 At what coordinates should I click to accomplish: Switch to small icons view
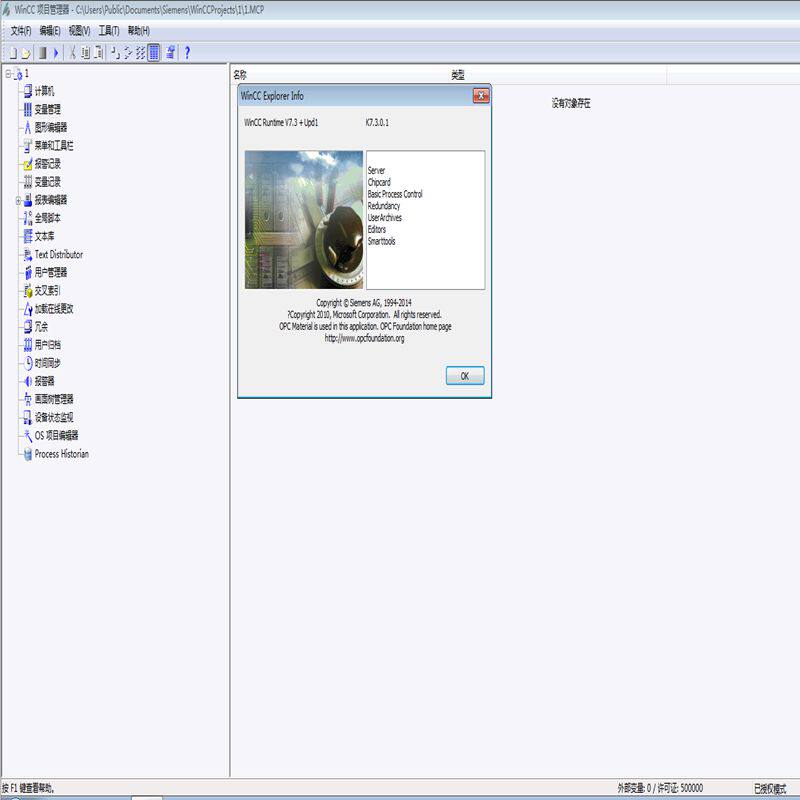pos(128,53)
